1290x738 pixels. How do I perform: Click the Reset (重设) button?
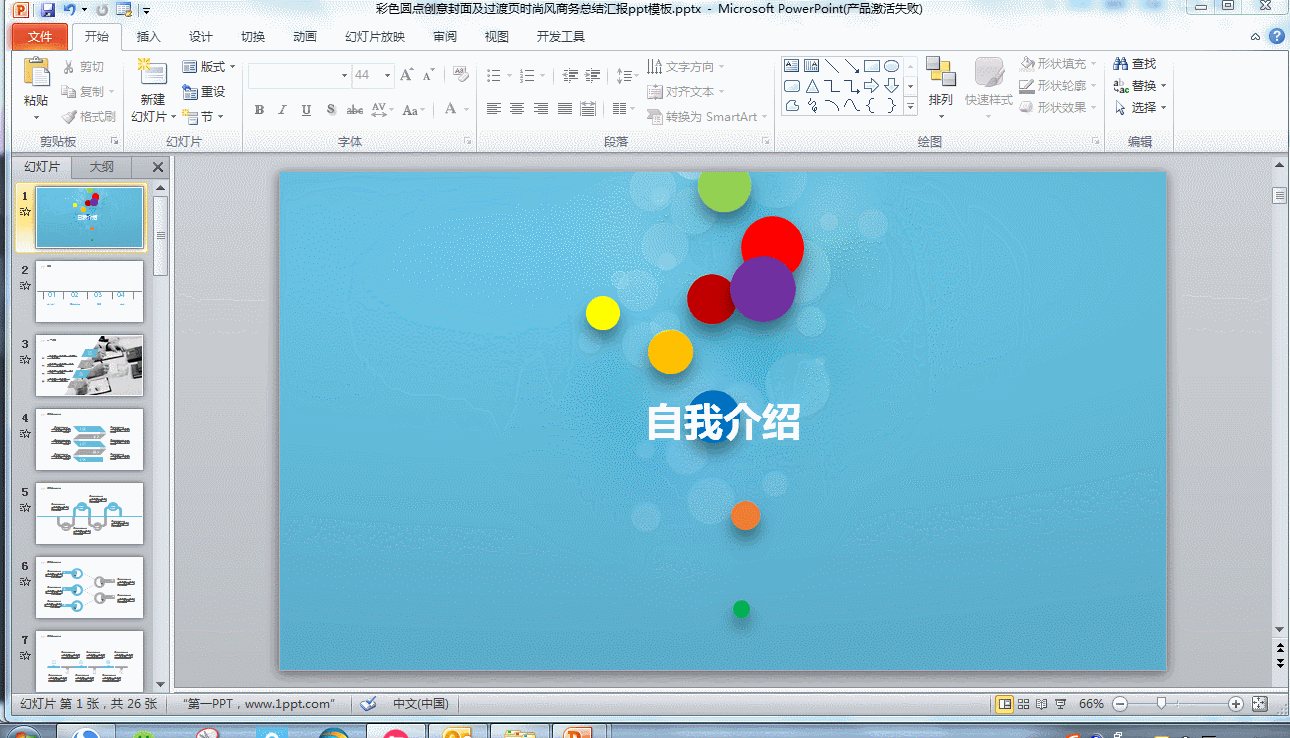point(204,92)
